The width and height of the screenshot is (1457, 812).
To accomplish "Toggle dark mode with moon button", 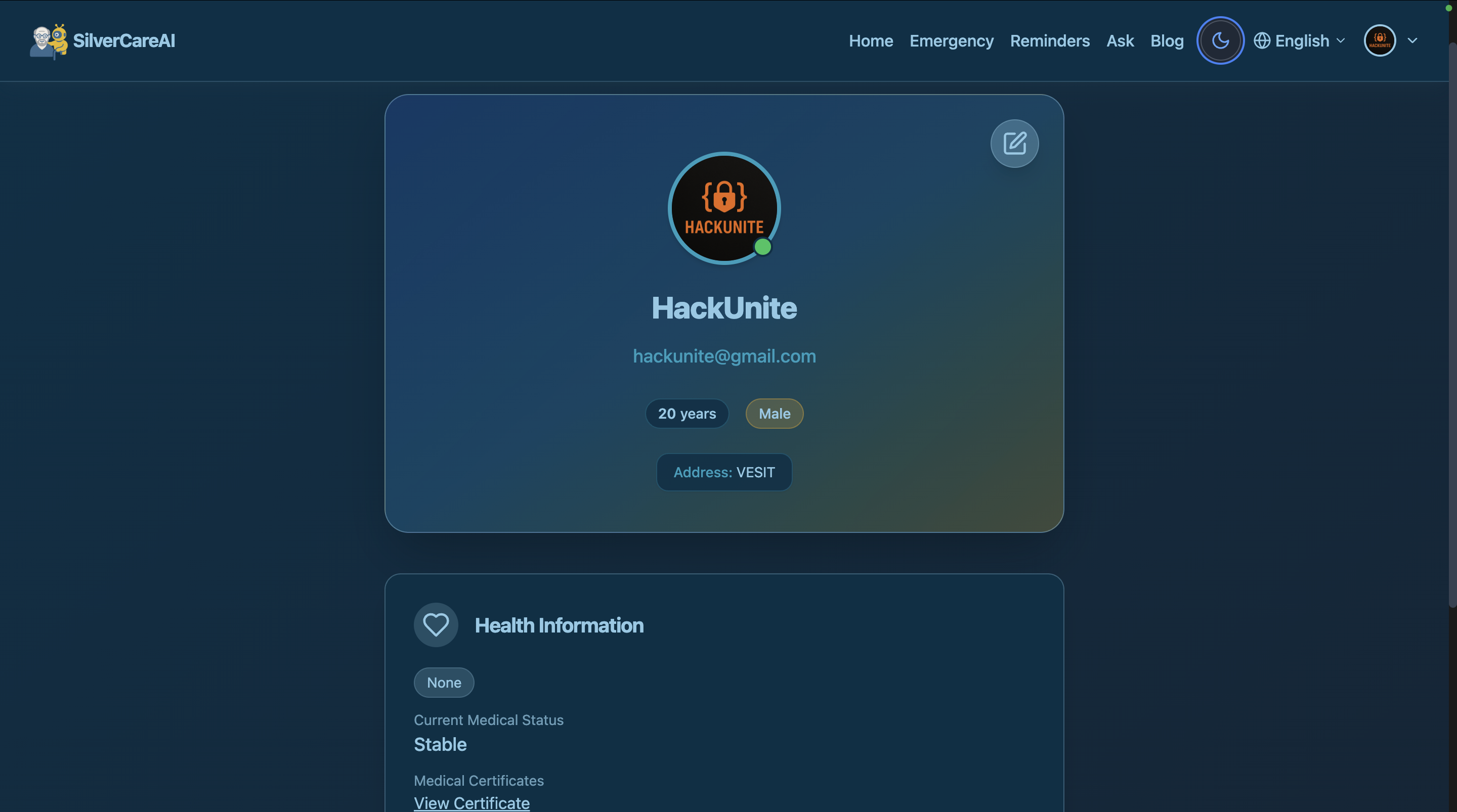I will tap(1220, 41).
